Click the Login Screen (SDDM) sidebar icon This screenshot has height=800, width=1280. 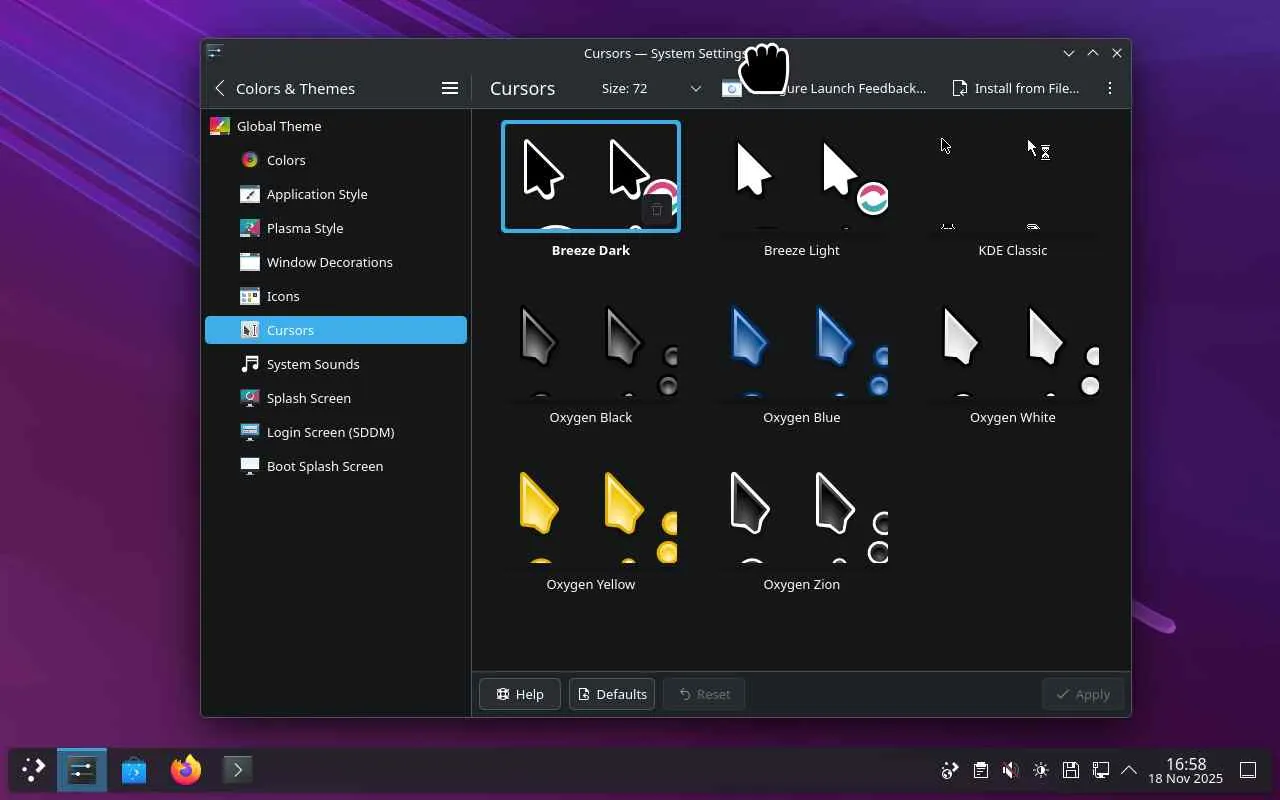(250, 432)
